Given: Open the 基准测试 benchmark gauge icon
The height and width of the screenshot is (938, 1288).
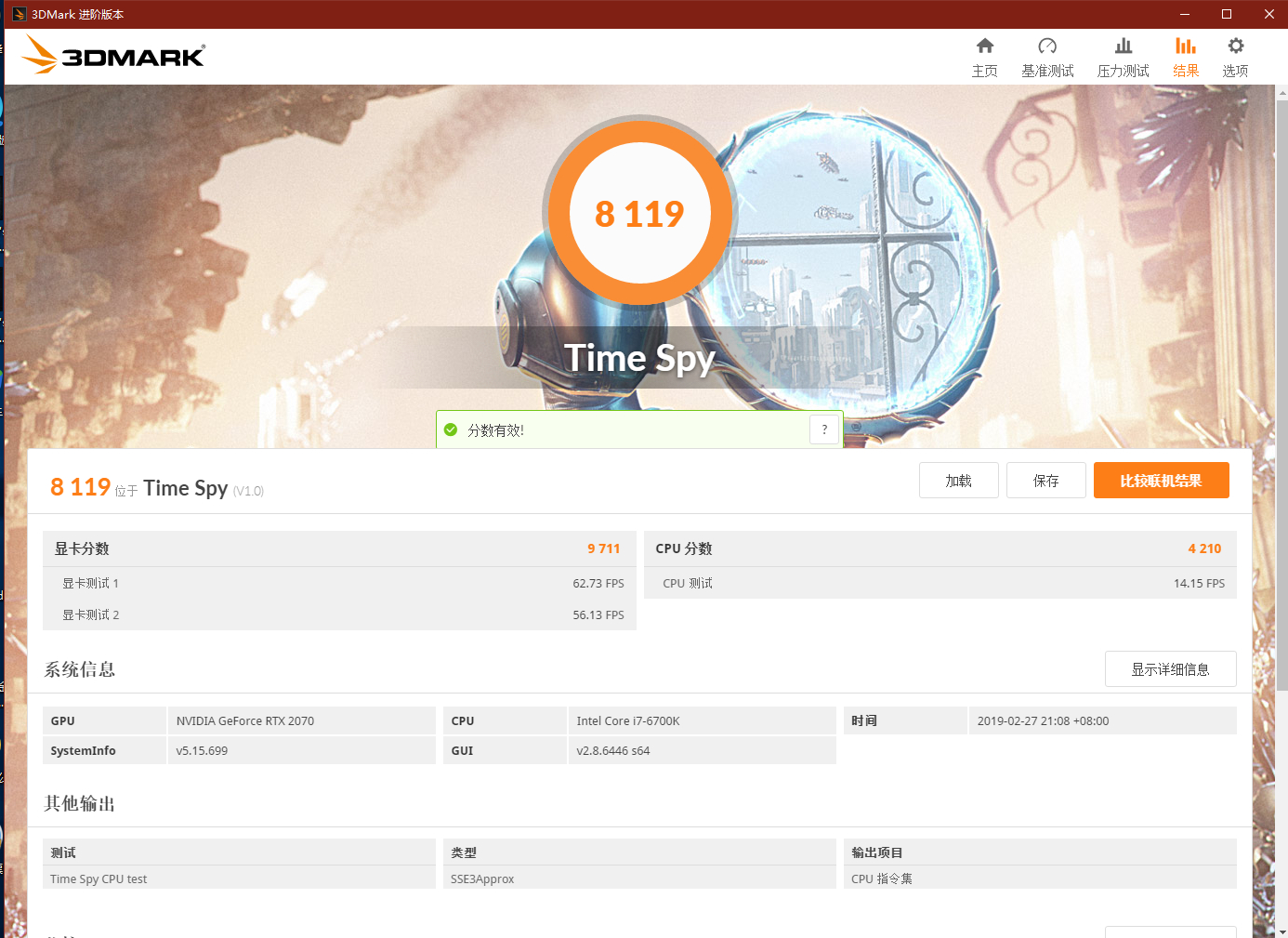Looking at the screenshot, I should pyautogui.click(x=1047, y=46).
